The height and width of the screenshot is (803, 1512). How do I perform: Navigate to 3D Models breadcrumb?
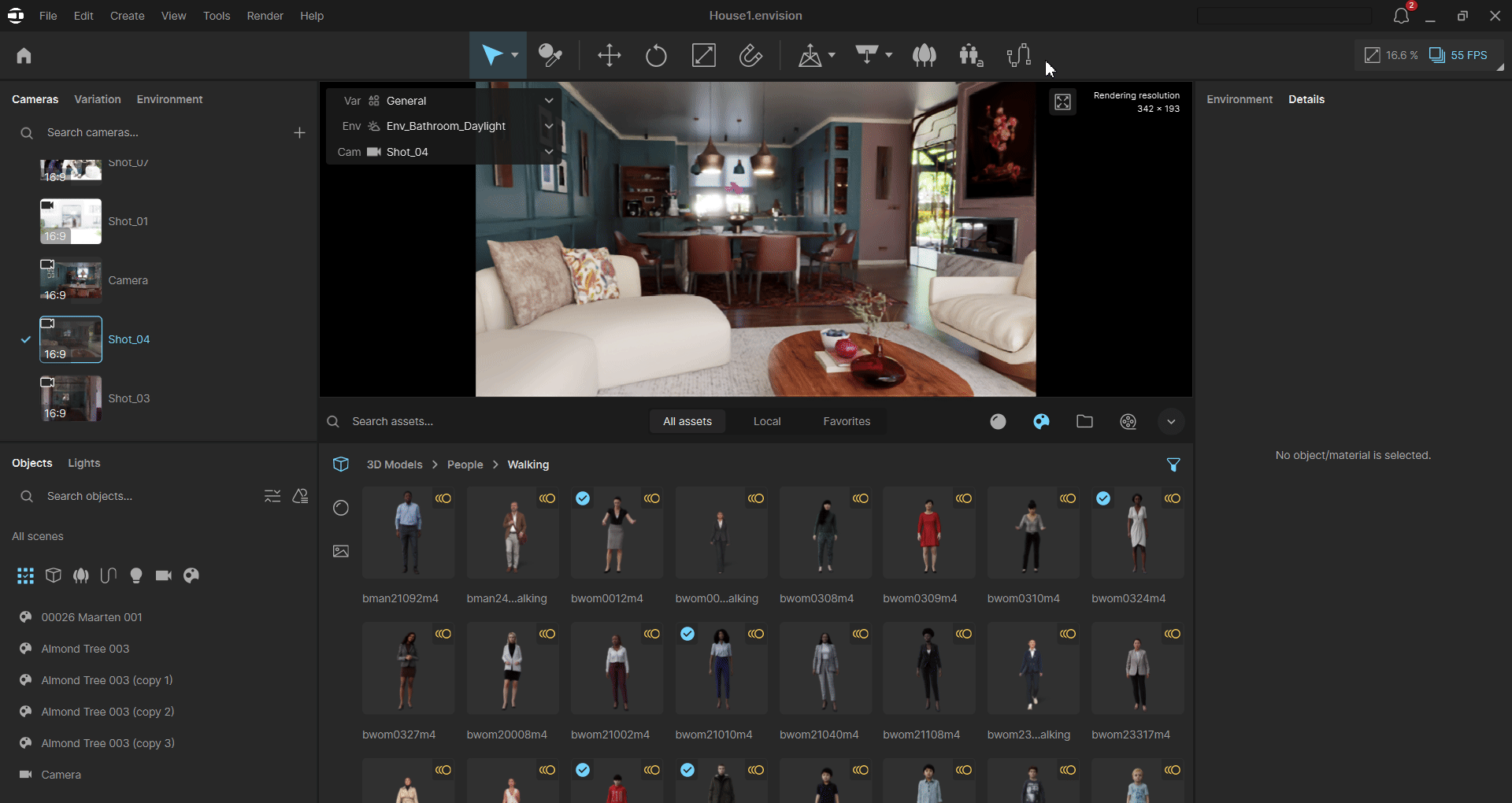tap(395, 464)
